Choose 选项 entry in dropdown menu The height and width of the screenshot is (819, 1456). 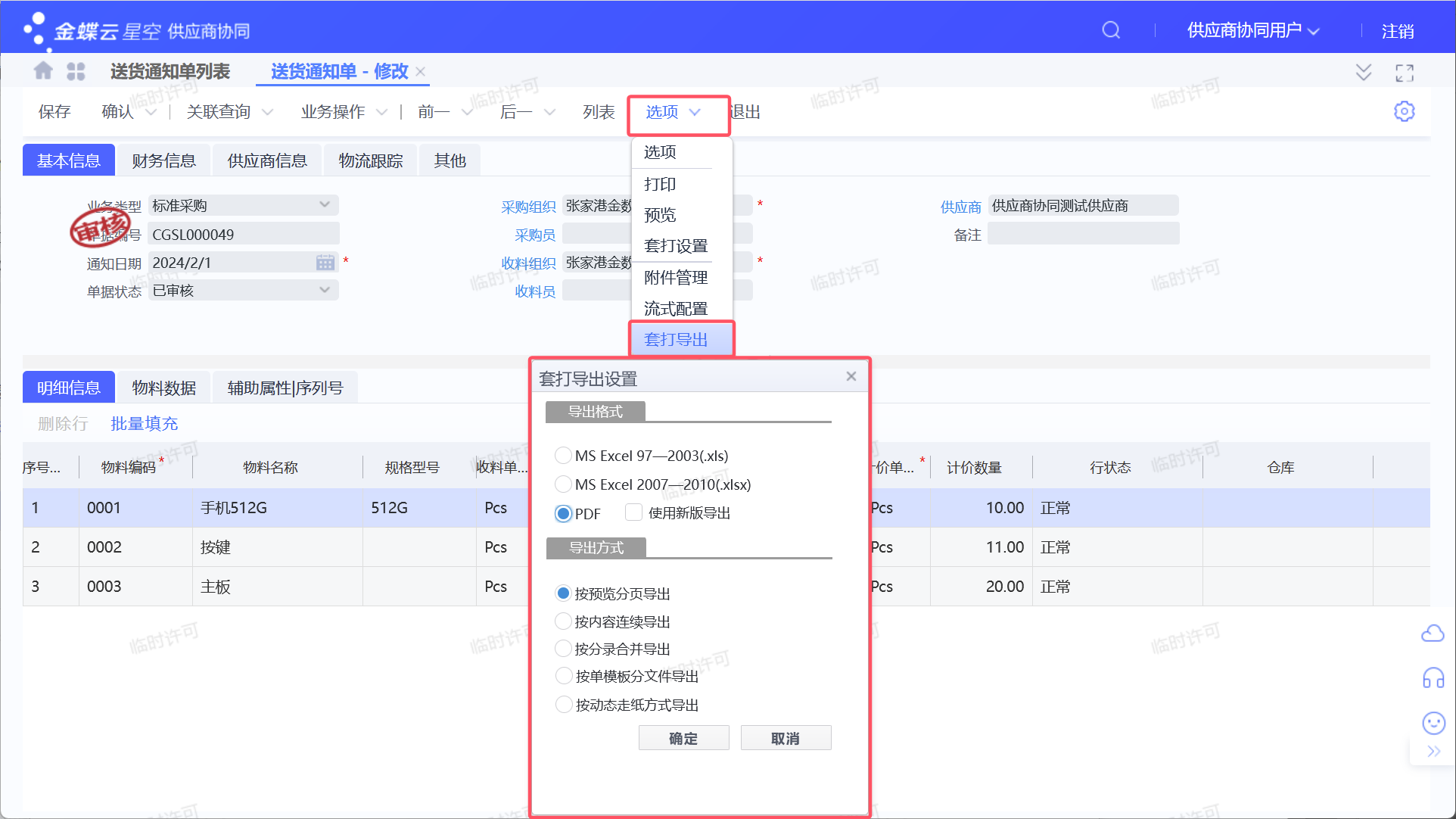tap(660, 152)
